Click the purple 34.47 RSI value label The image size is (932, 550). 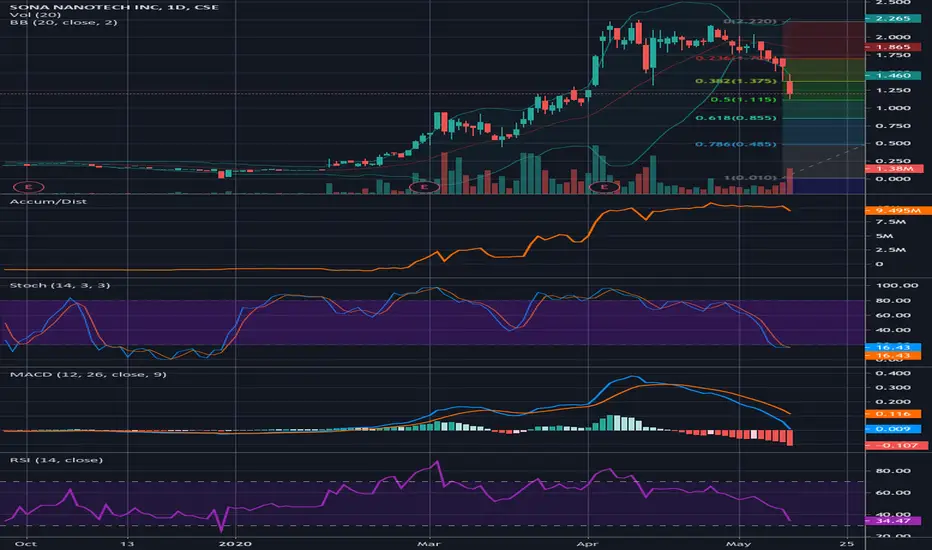[x=893, y=521]
